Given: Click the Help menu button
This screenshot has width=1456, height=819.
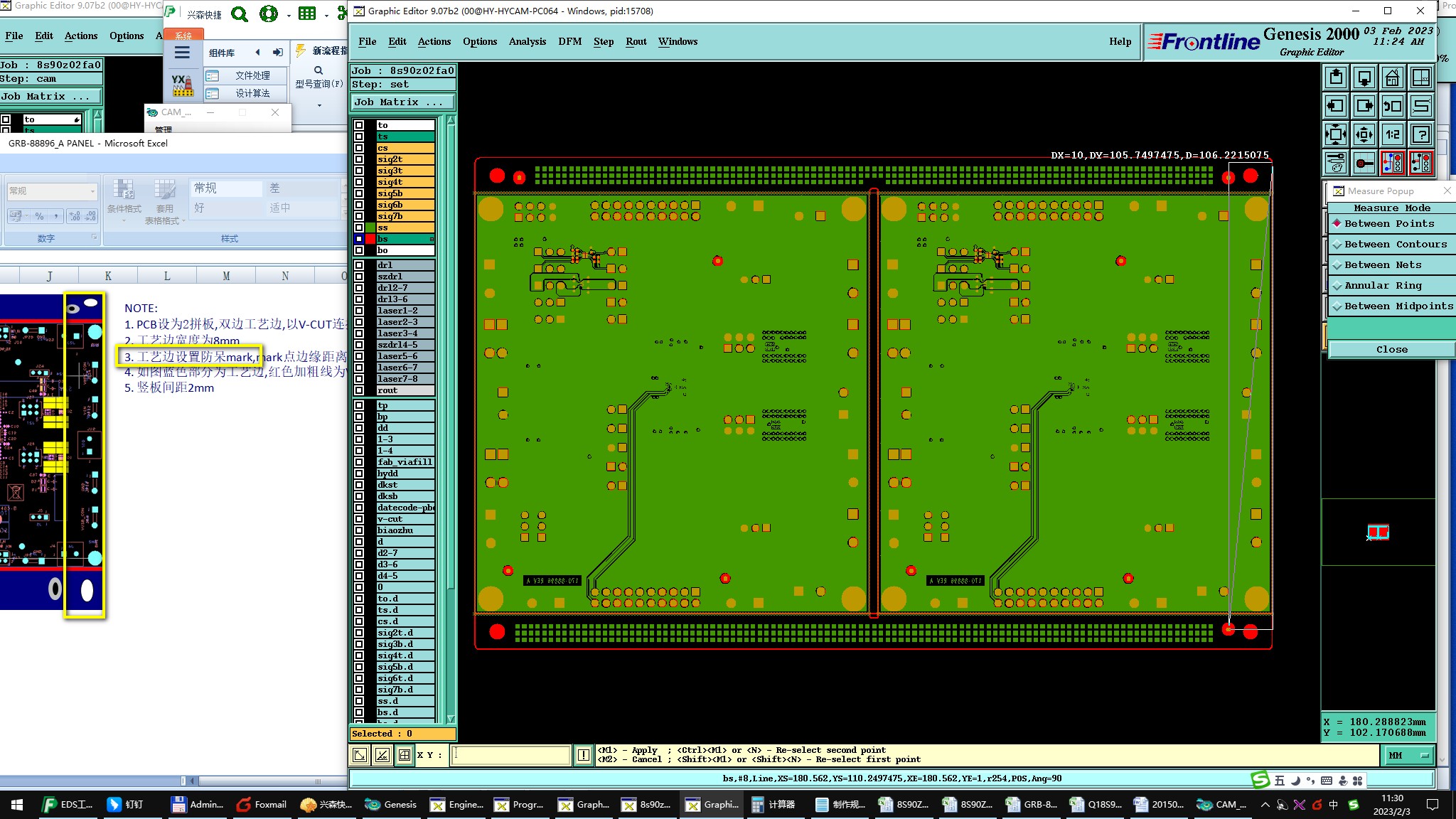Looking at the screenshot, I should [1120, 41].
